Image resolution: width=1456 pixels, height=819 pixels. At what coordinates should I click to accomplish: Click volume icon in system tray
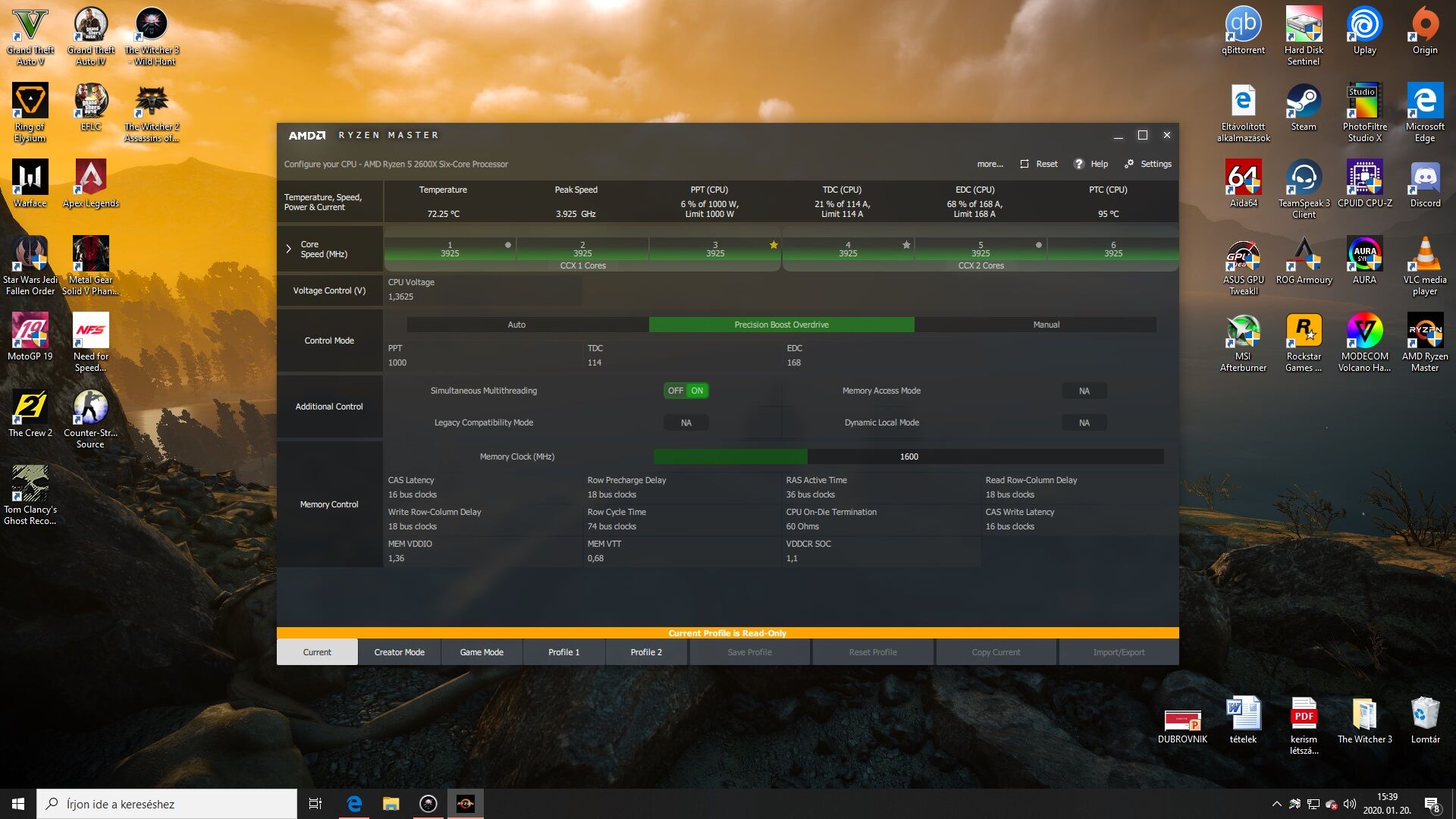point(1350,804)
